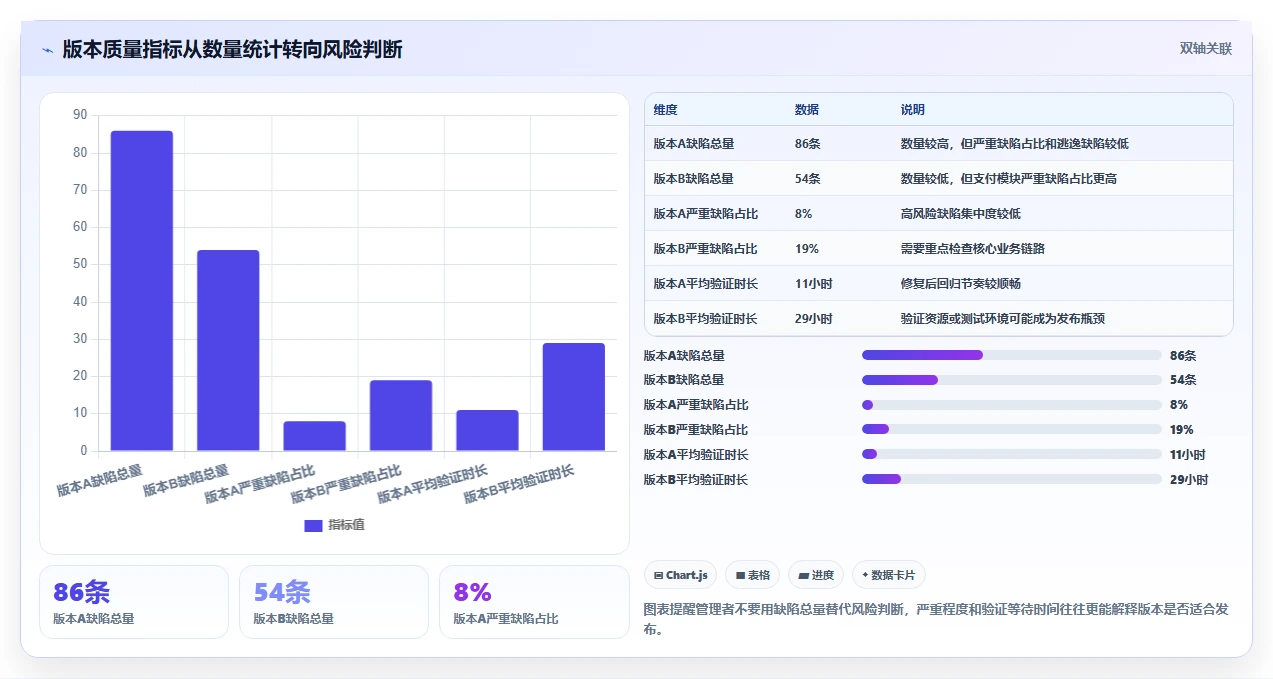
Task: Click the chart y-axis label 90
Action: [80, 115]
